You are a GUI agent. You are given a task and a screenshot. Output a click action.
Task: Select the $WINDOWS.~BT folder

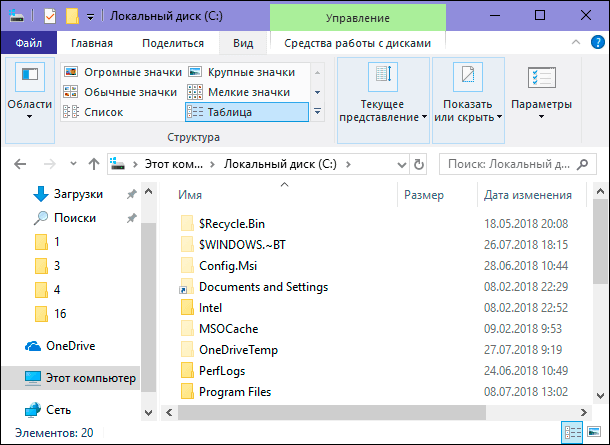[x=233, y=245]
